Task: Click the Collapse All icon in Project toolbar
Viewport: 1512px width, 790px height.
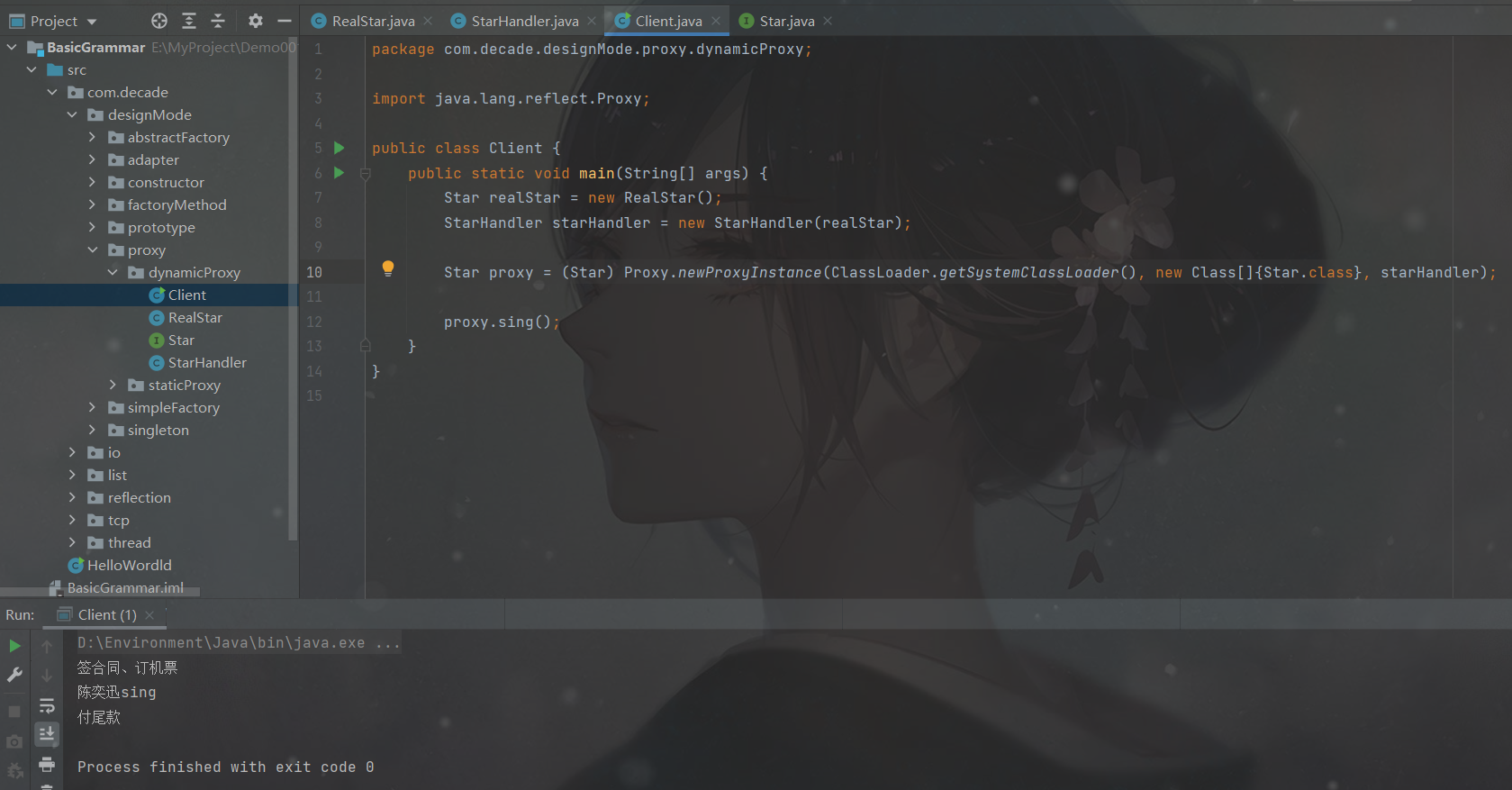Action: tap(218, 21)
